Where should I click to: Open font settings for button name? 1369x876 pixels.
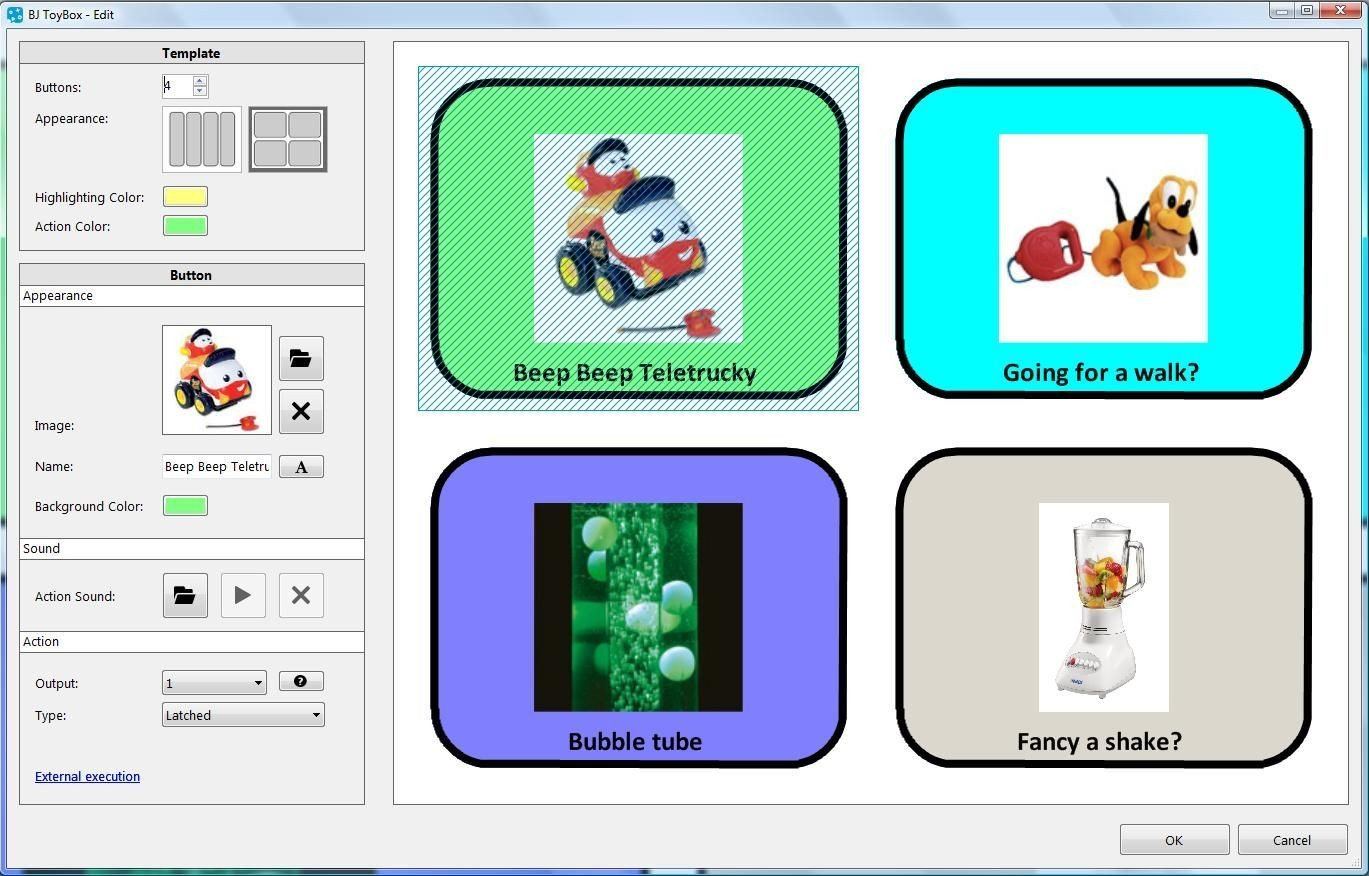coord(301,467)
